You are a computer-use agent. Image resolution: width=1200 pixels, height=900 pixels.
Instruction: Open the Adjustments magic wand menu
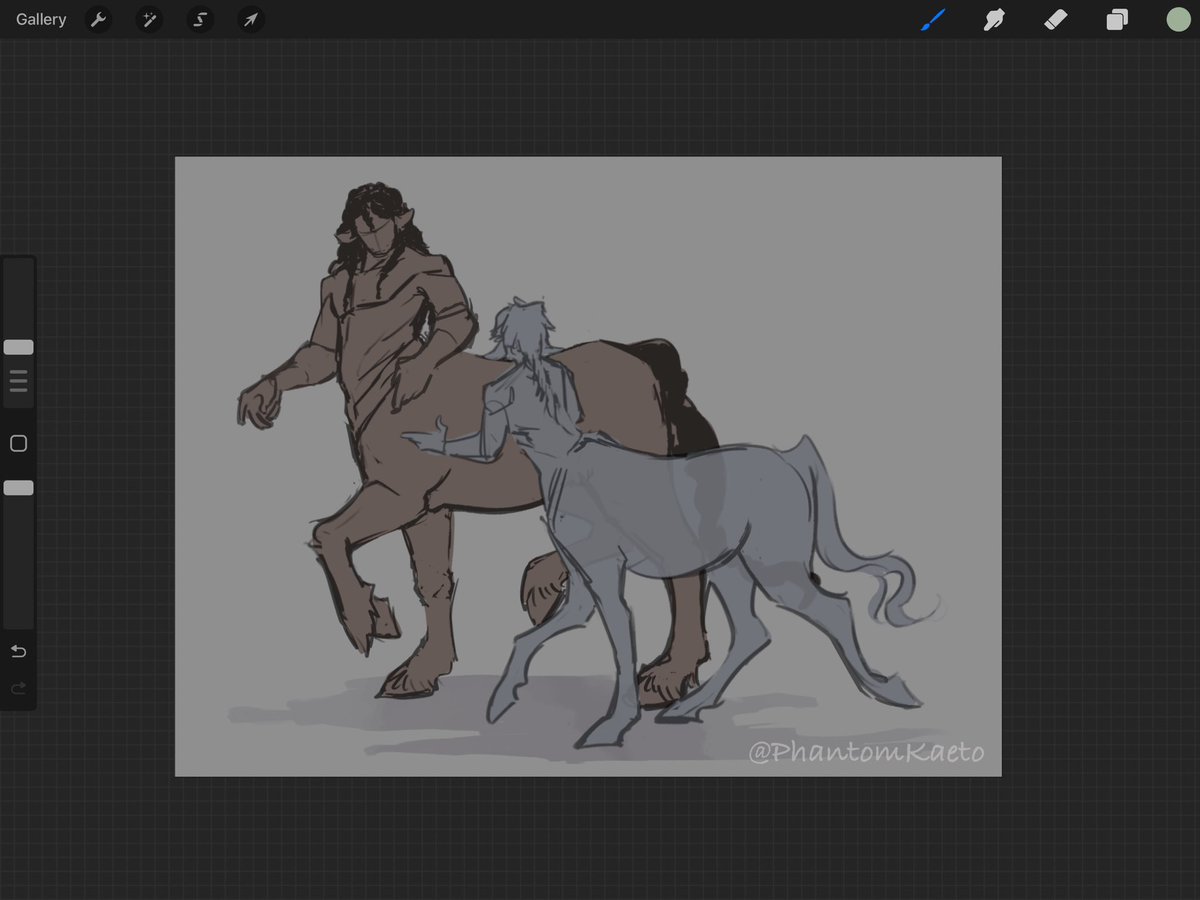click(149, 19)
